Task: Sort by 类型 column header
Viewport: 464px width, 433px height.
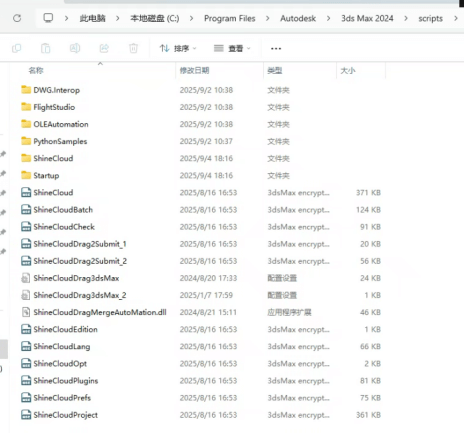Action: pos(275,70)
